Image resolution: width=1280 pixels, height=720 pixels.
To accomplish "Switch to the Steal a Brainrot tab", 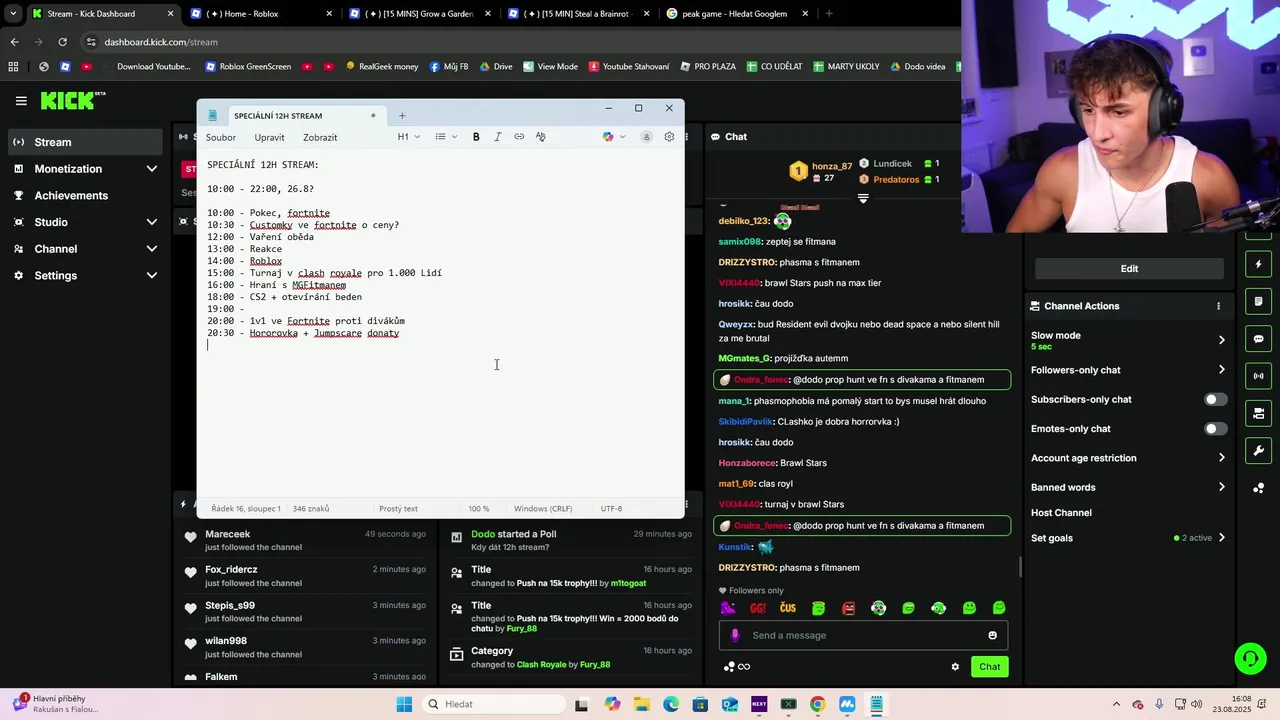I will tap(580, 14).
